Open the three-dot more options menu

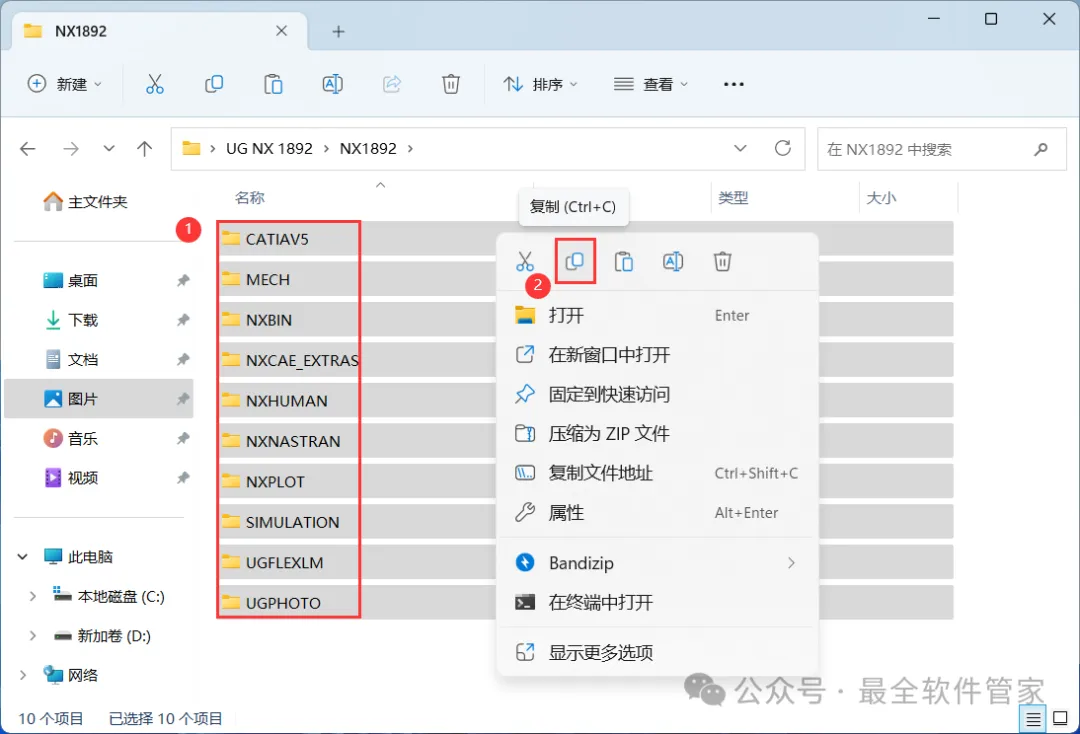coord(734,84)
